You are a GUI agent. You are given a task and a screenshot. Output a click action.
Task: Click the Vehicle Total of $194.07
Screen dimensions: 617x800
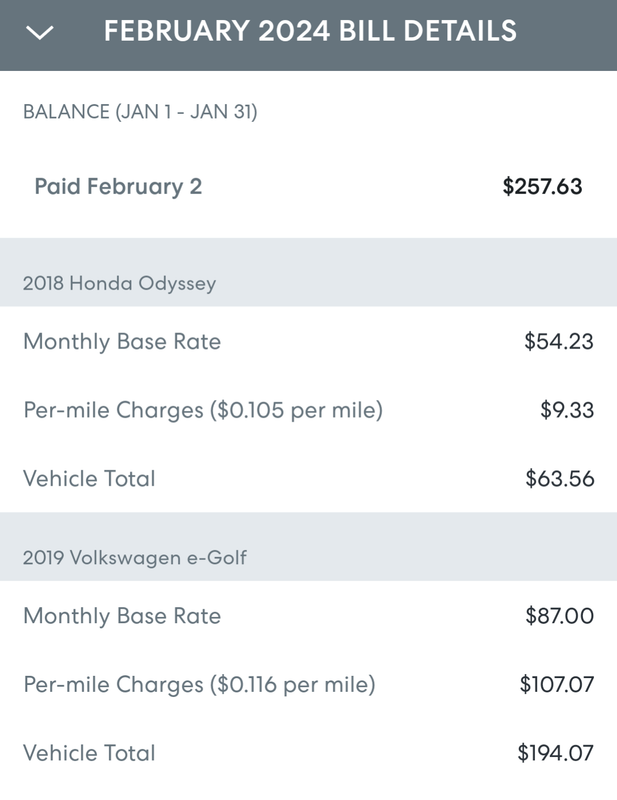pyautogui.click(x=556, y=753)
